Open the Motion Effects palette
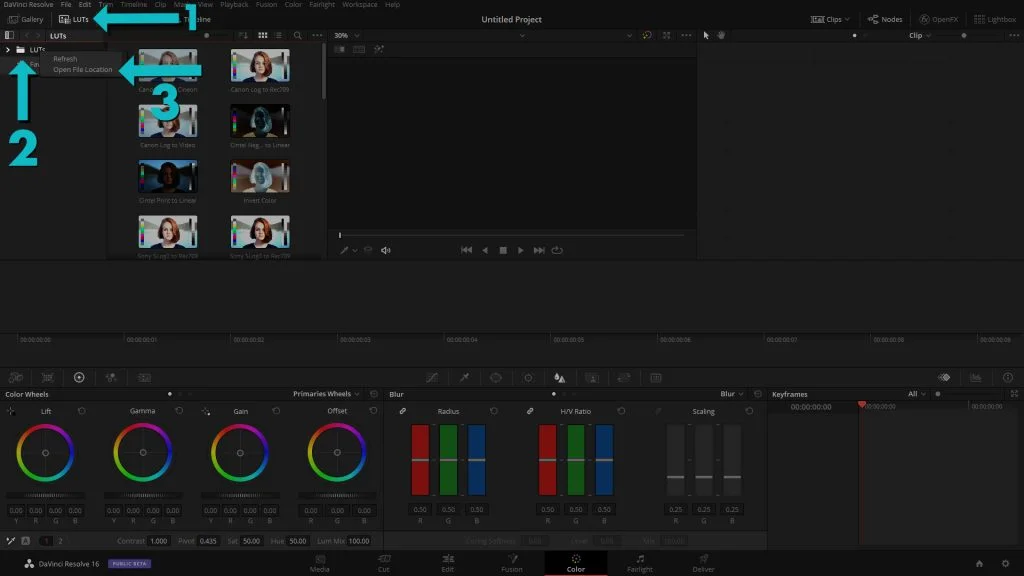The image size is (1024, 576). (144, 377)
